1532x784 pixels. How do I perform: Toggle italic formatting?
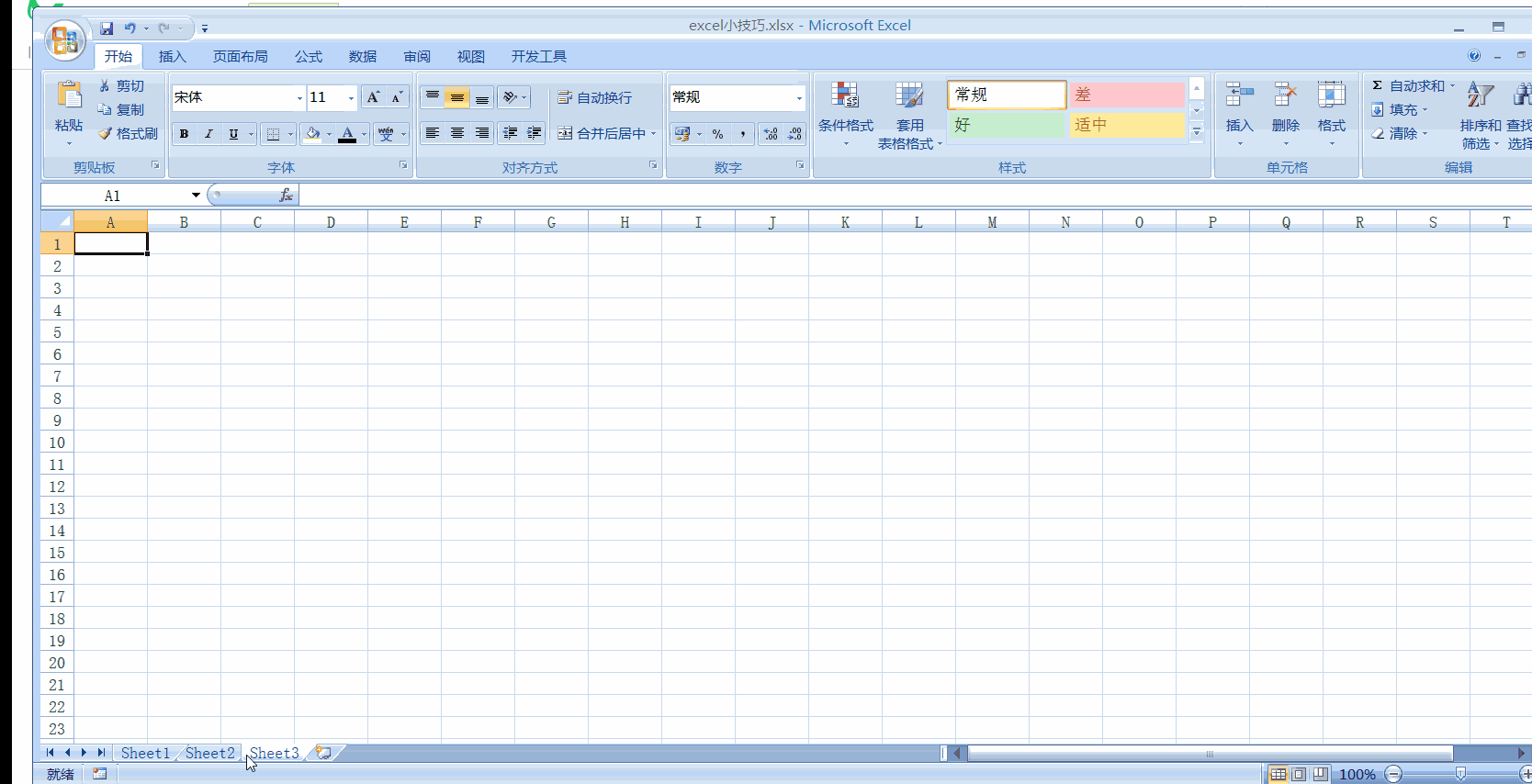(x=208, y=134)
